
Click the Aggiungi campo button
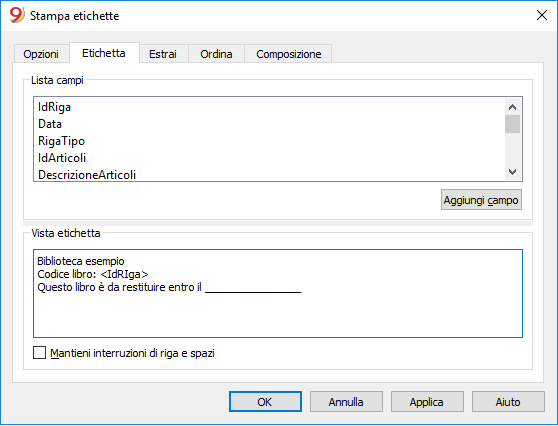pyautogui.click(x=481, y=200)
